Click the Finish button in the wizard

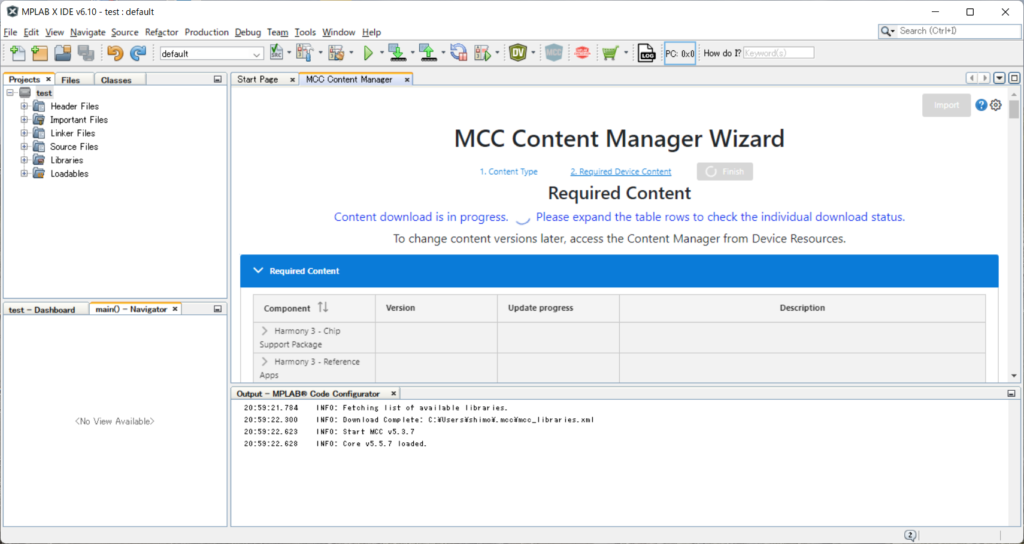coord(725,172)
